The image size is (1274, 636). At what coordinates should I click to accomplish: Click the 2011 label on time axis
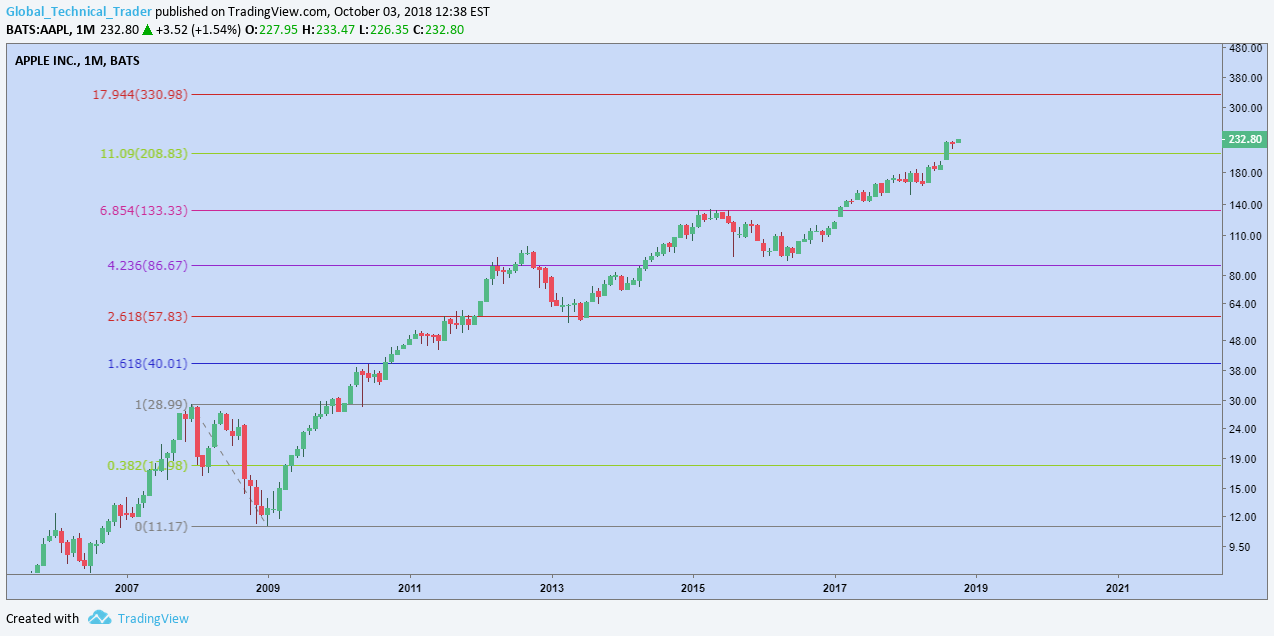(410, 589)
